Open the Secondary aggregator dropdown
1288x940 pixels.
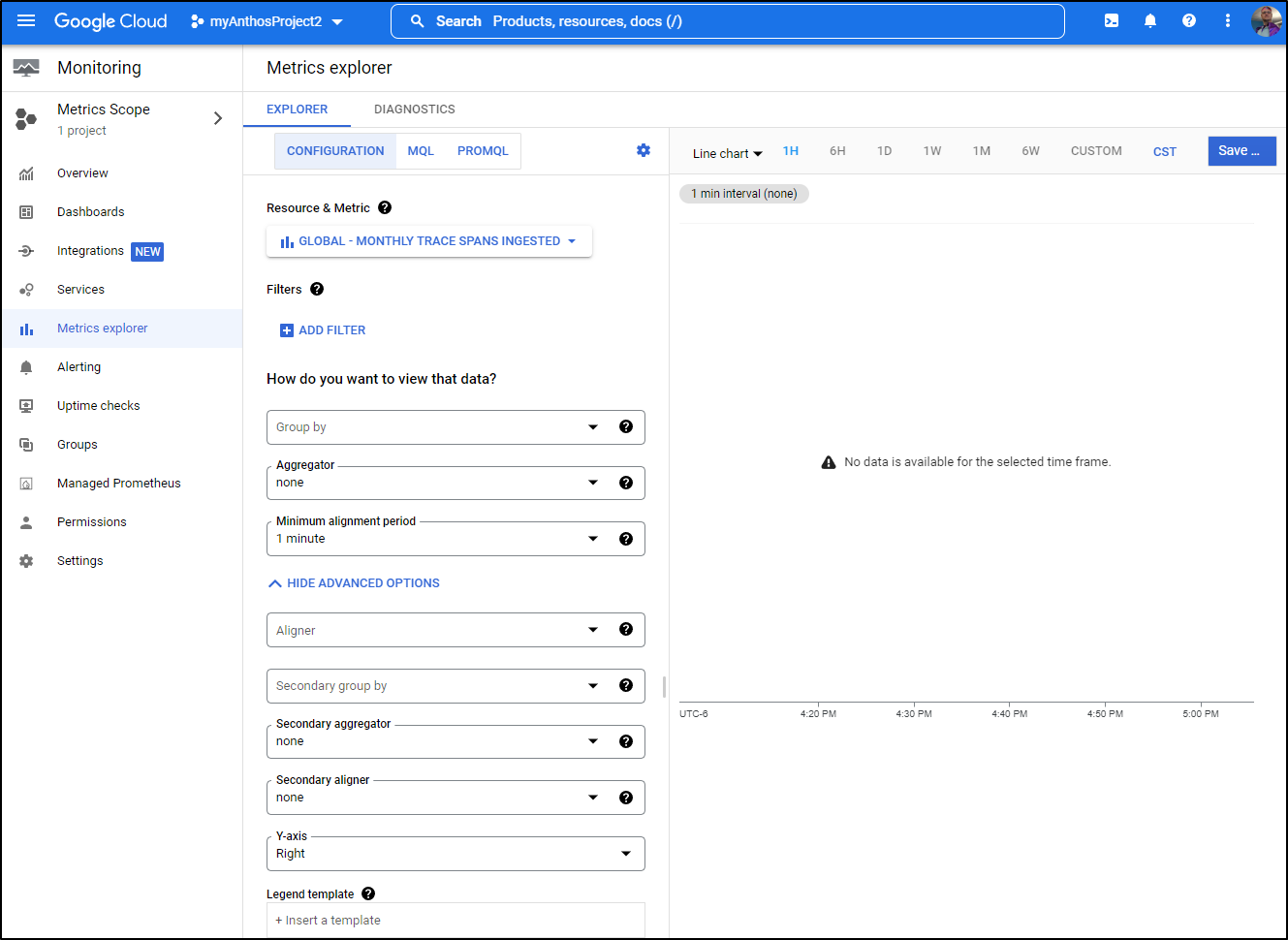click(x=456, y=741)
